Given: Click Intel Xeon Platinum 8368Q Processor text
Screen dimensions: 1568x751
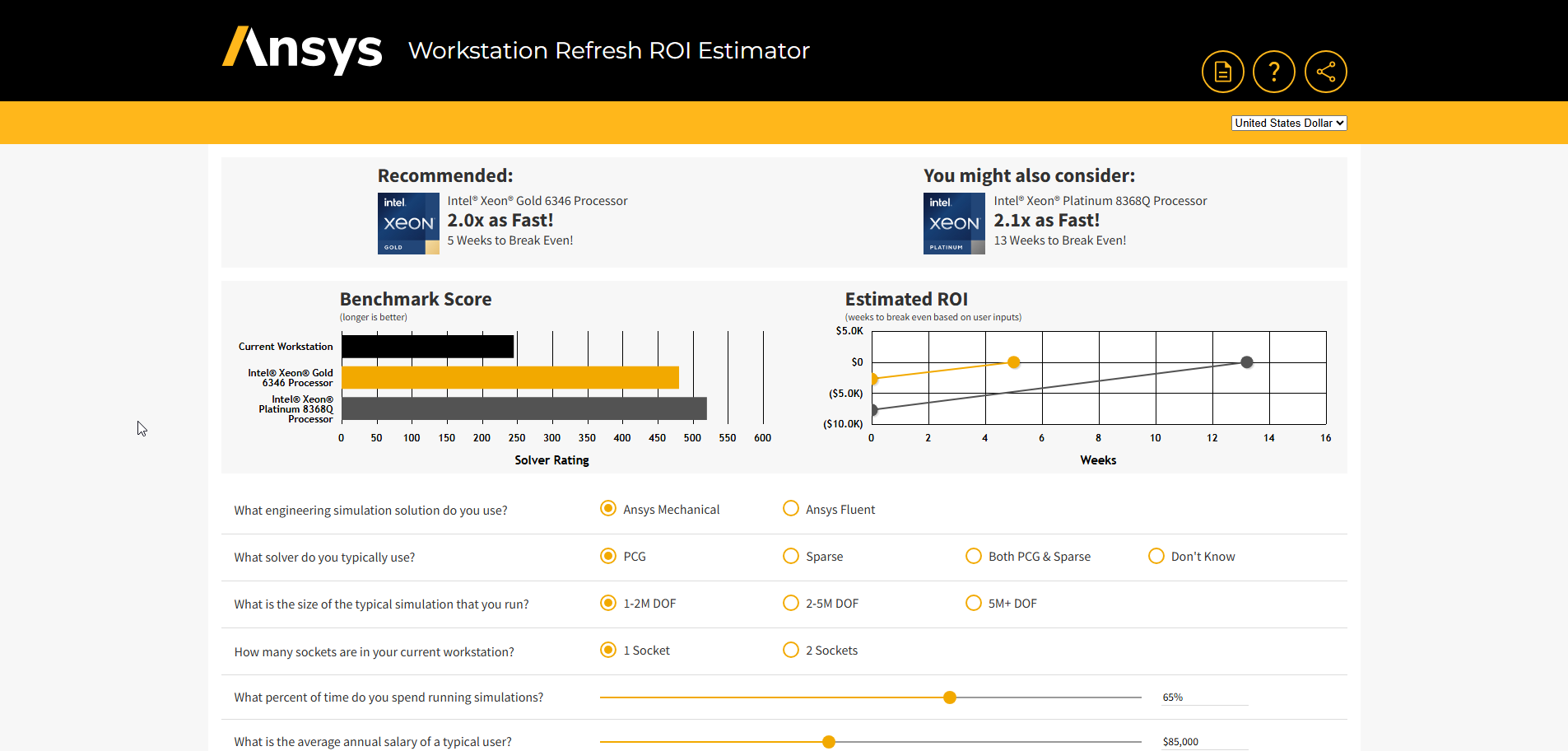Looking at the screenshot, I should (x=1100, y=201).
